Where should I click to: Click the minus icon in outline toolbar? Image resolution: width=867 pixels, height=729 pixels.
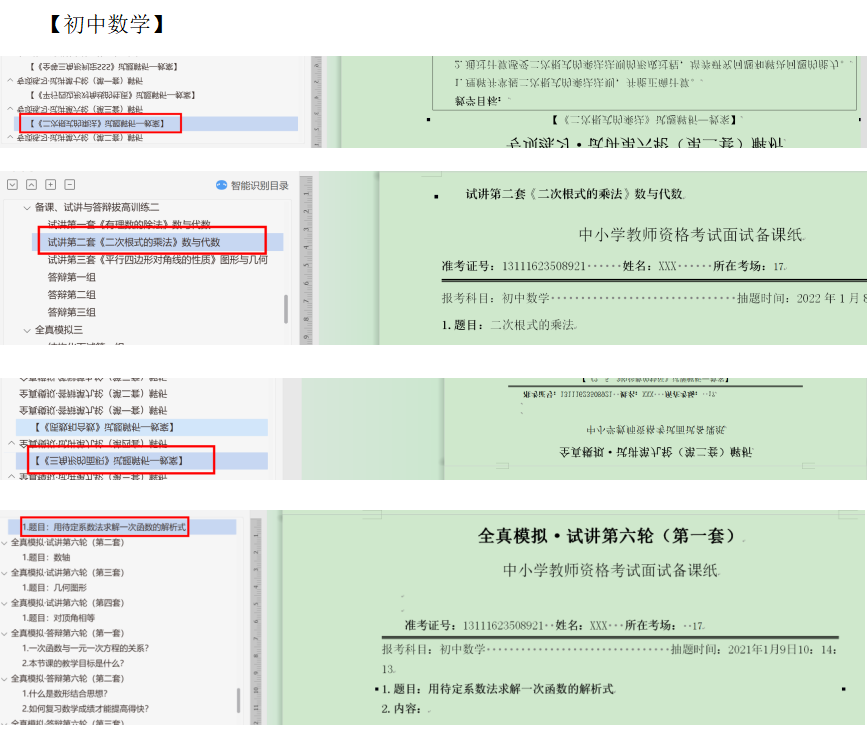pyautogui.click(x=70, y=185)
